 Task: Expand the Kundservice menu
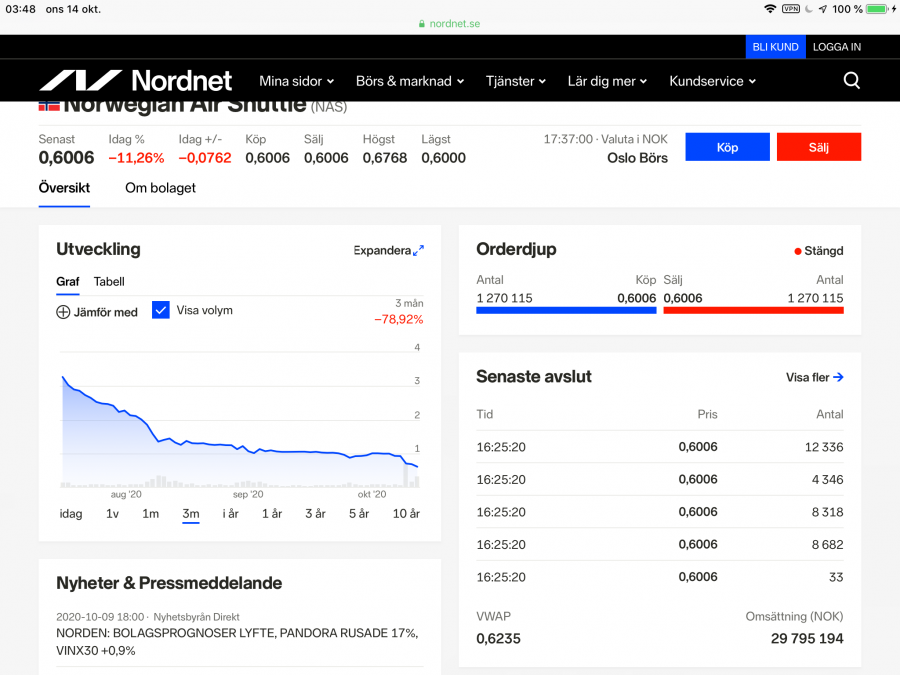pos(712,81)
